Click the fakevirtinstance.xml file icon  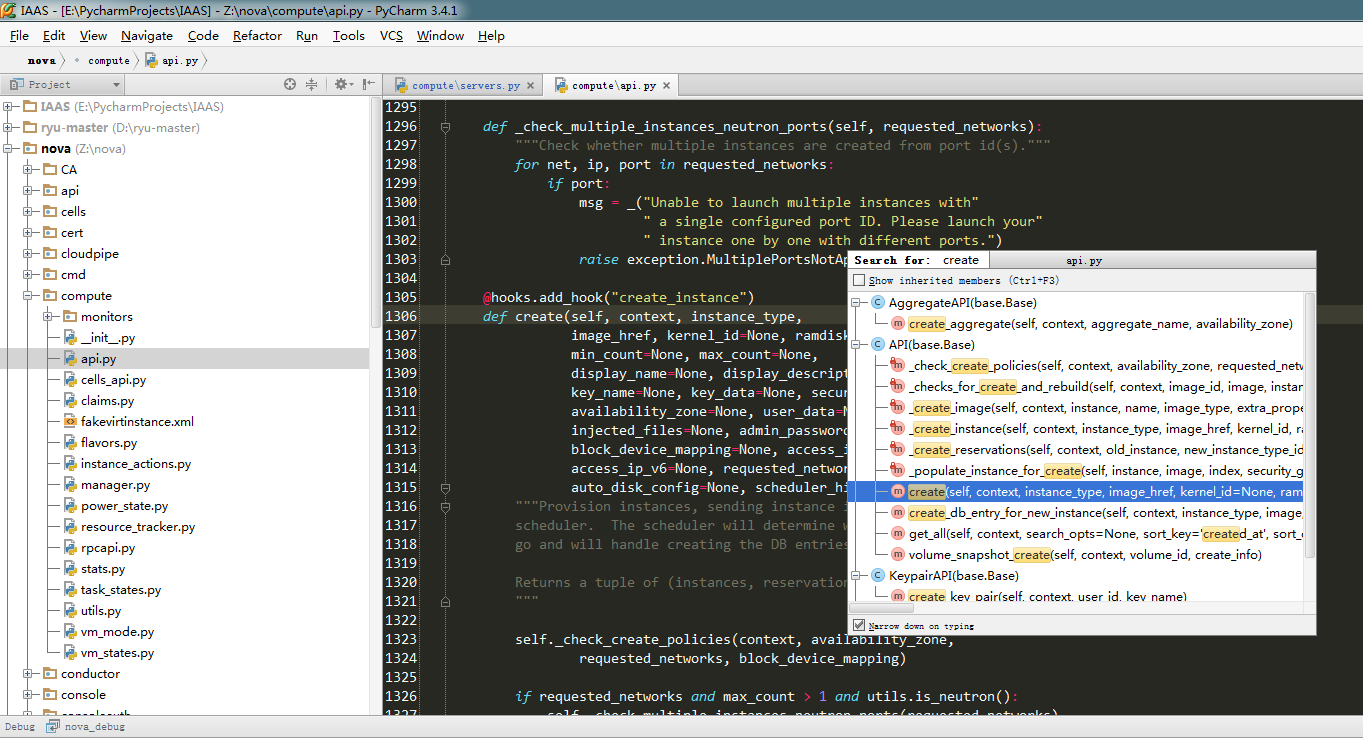point(70,421)
